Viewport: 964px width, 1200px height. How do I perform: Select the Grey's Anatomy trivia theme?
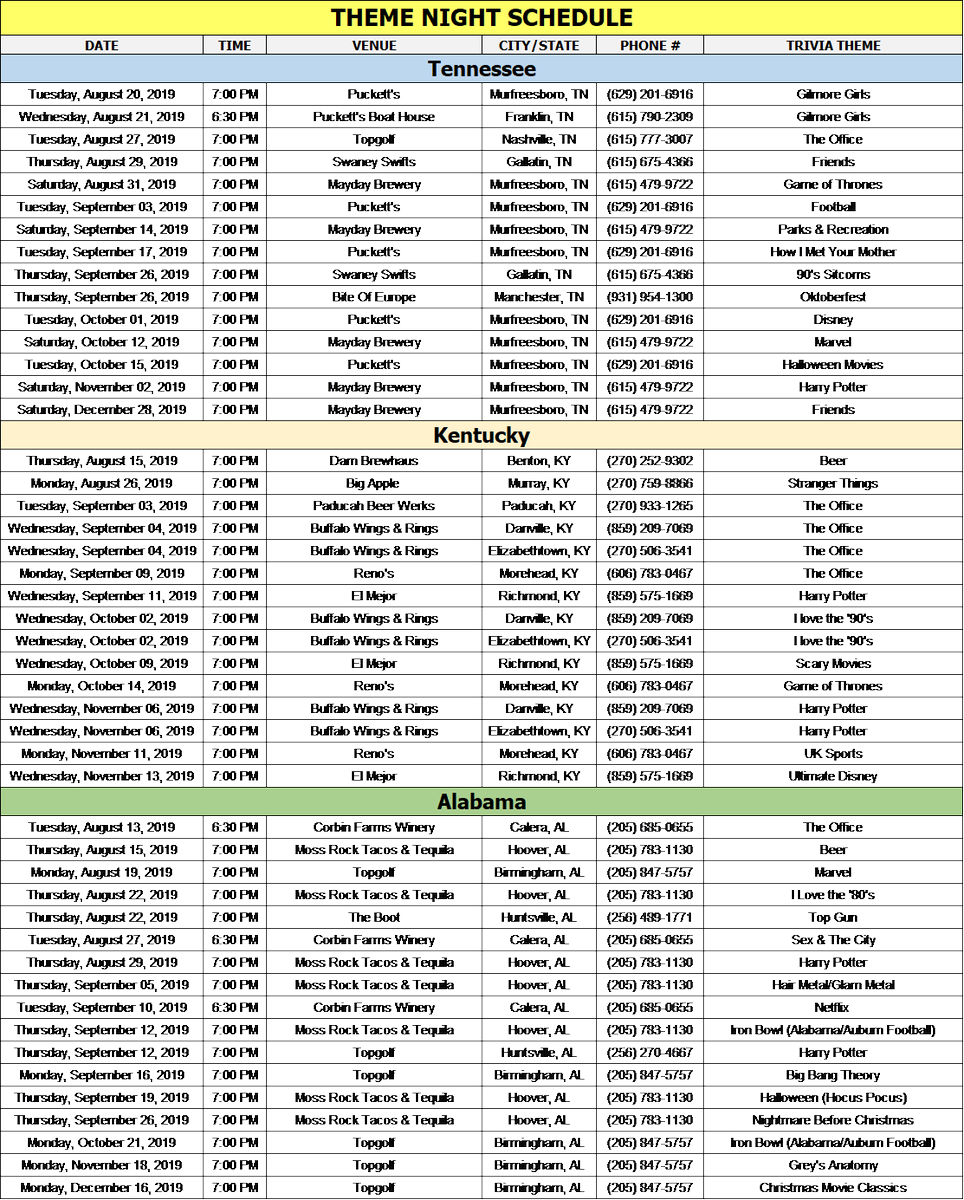coord(833,1165)
